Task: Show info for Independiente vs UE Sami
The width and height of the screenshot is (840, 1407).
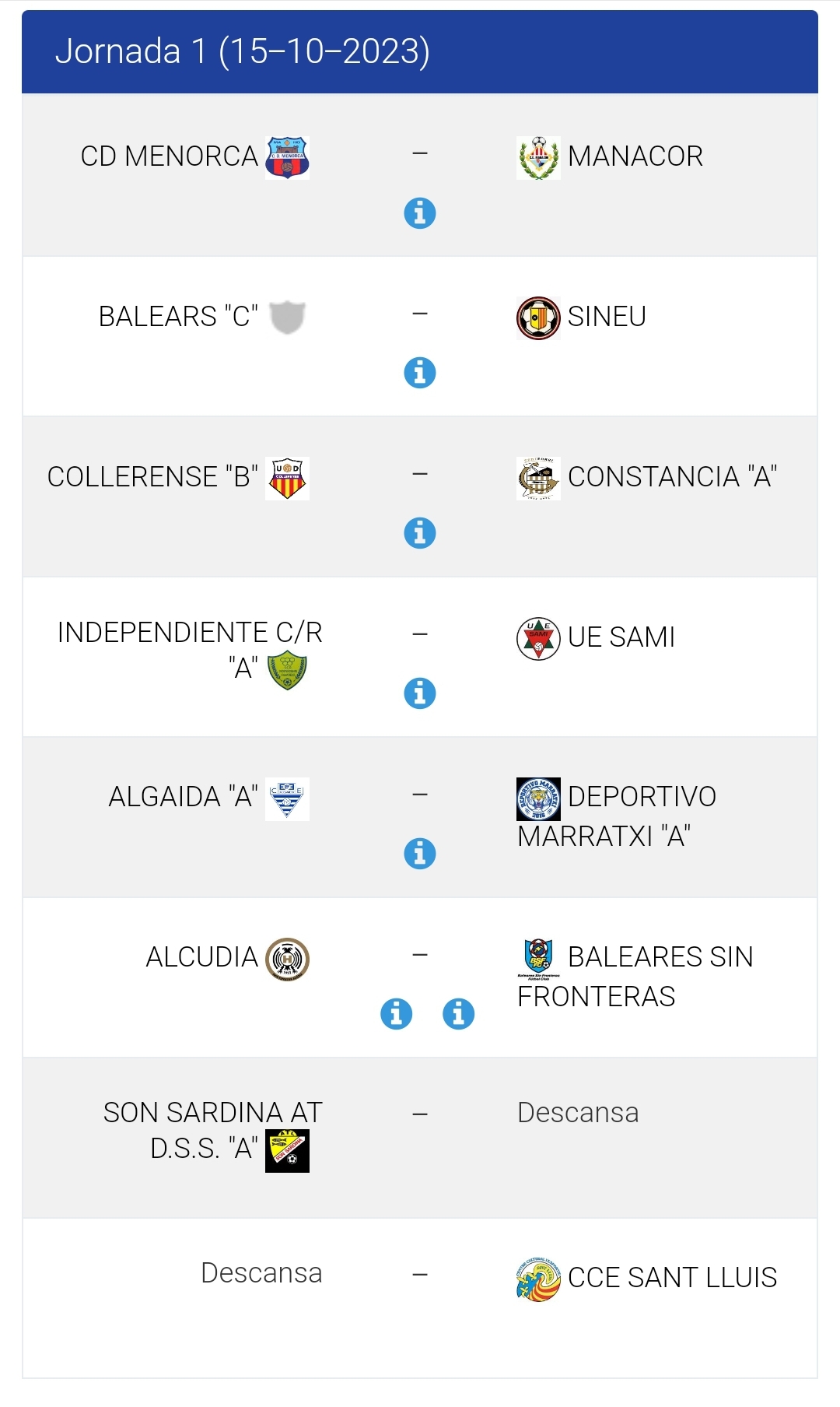Action: coord(420,693)
